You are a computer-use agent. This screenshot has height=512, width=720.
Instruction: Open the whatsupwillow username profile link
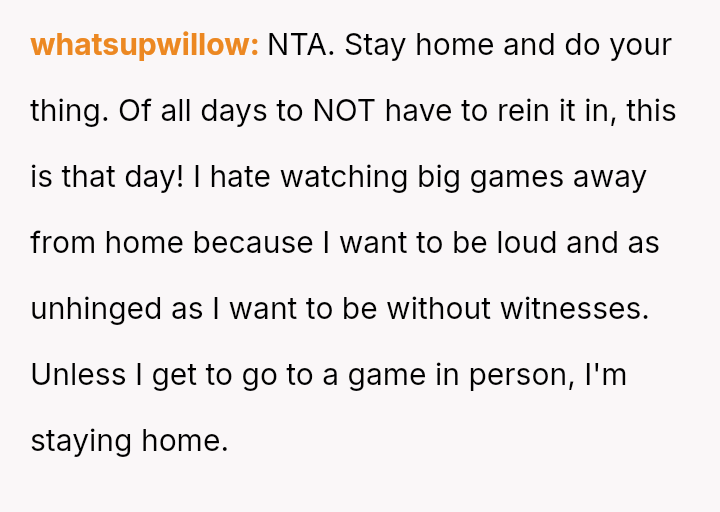pos(145,45)
